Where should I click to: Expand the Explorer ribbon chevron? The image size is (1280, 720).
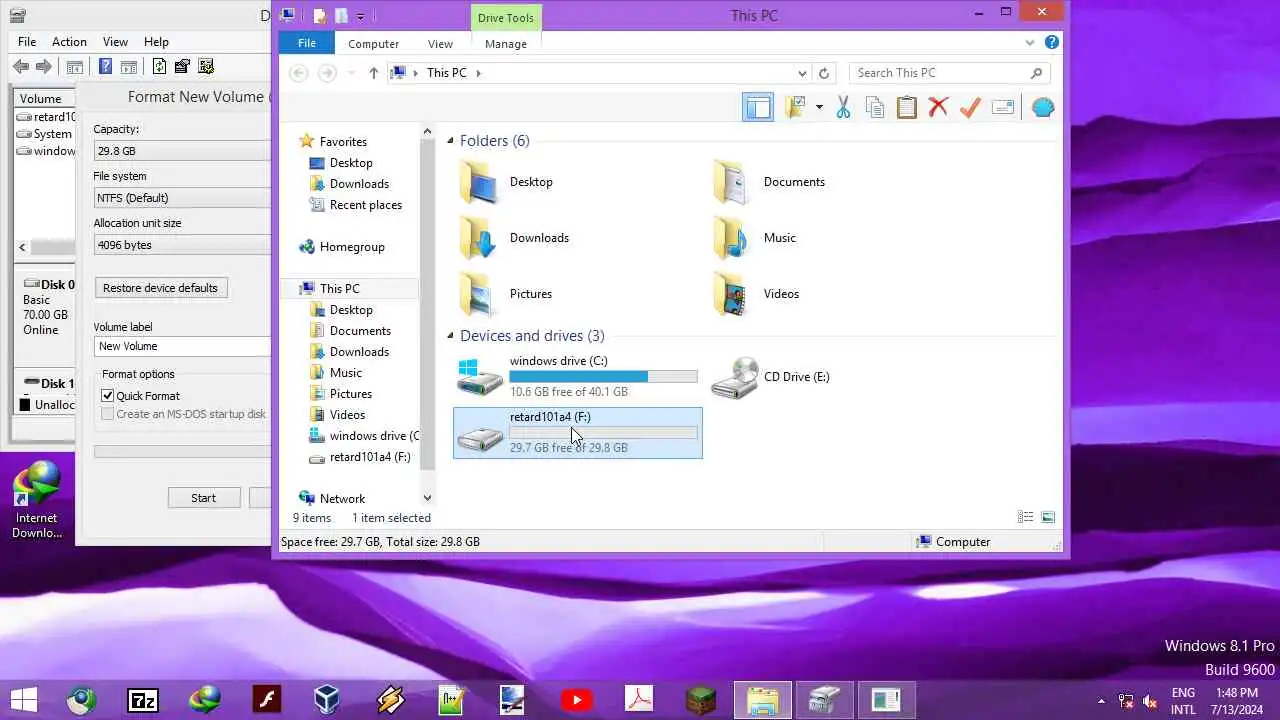[x=1030, y=43]
